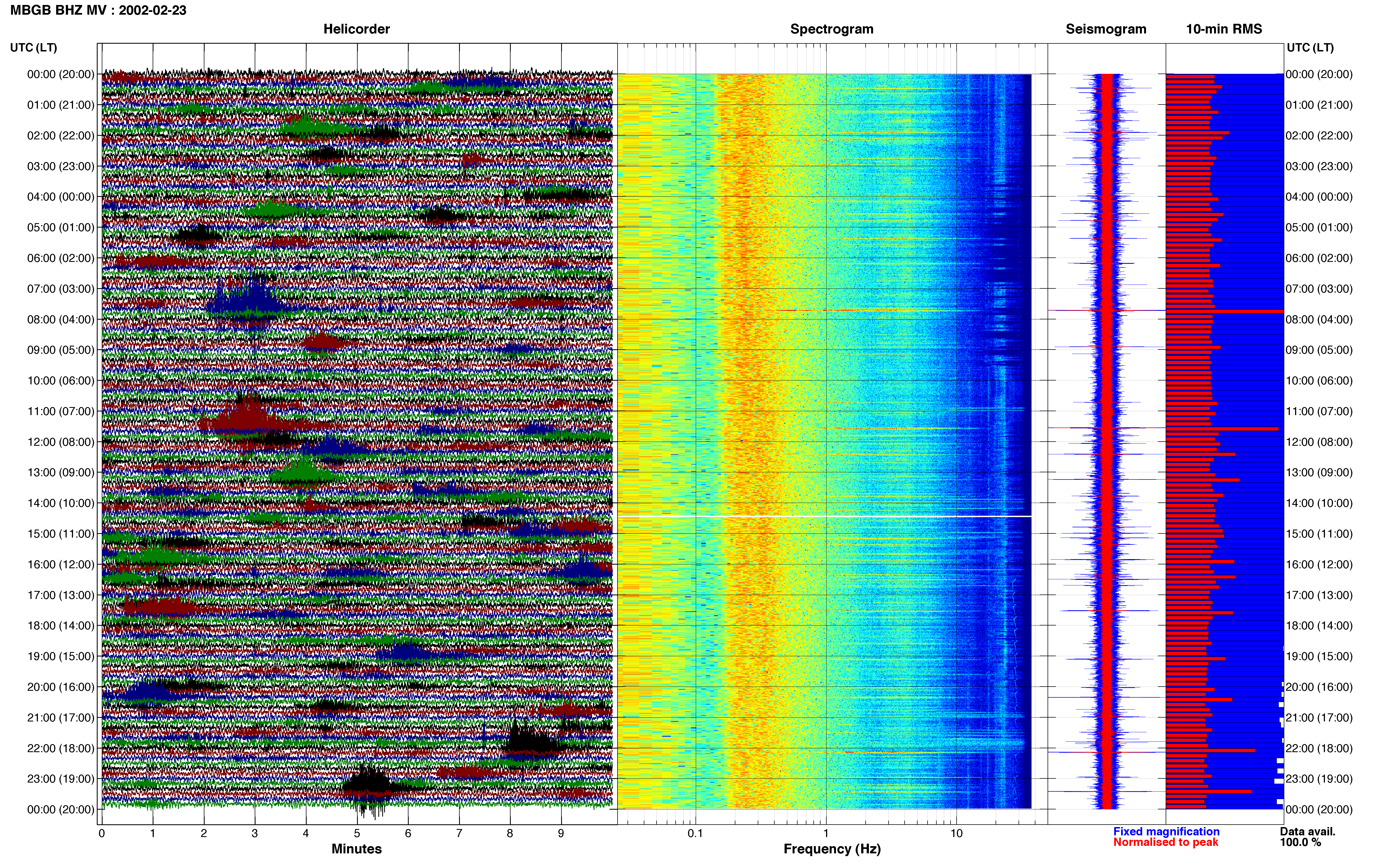Click the '0.1' frequency tick label
The width and height of the screenshot is (1388, 868).
click(695, 833)
